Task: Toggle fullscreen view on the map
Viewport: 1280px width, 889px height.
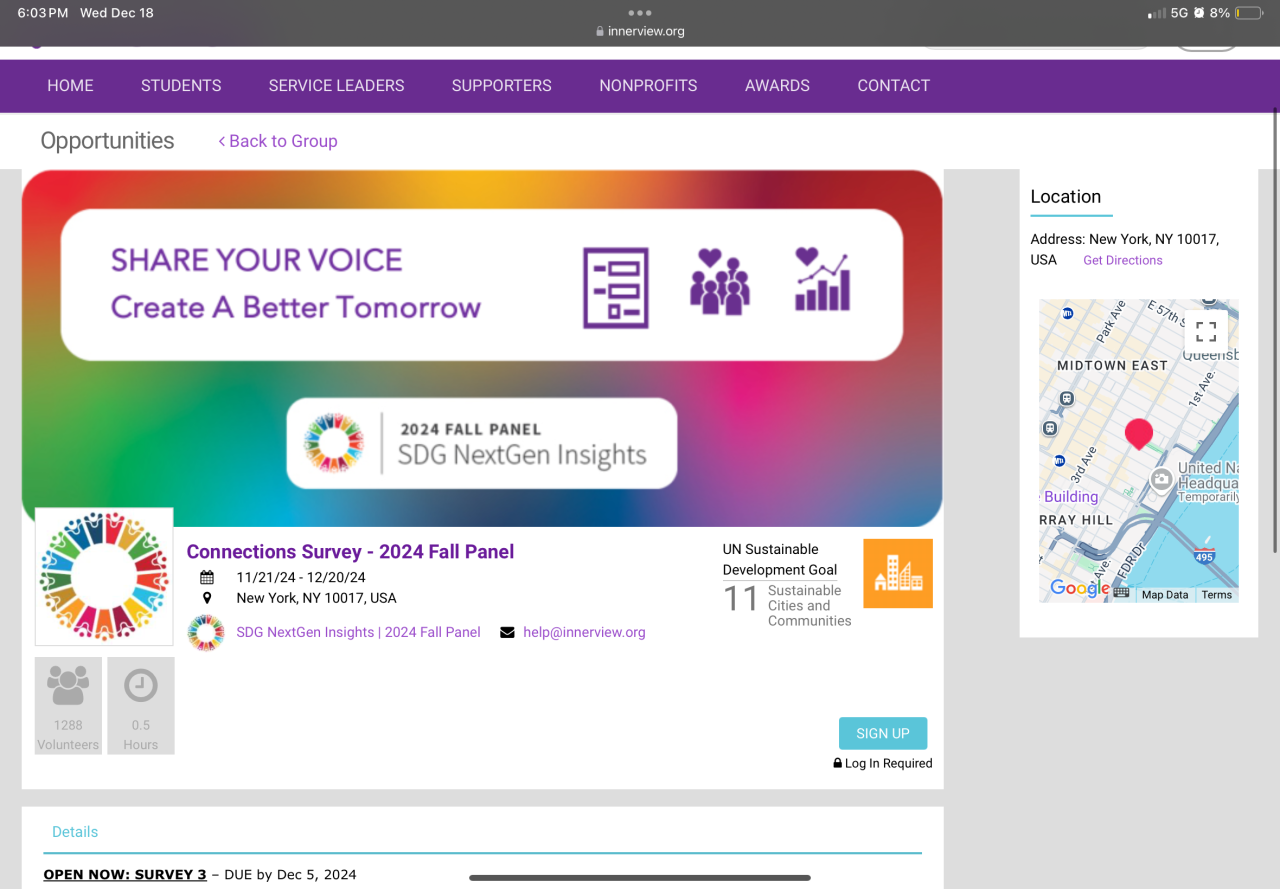Action: [1206, 331]
